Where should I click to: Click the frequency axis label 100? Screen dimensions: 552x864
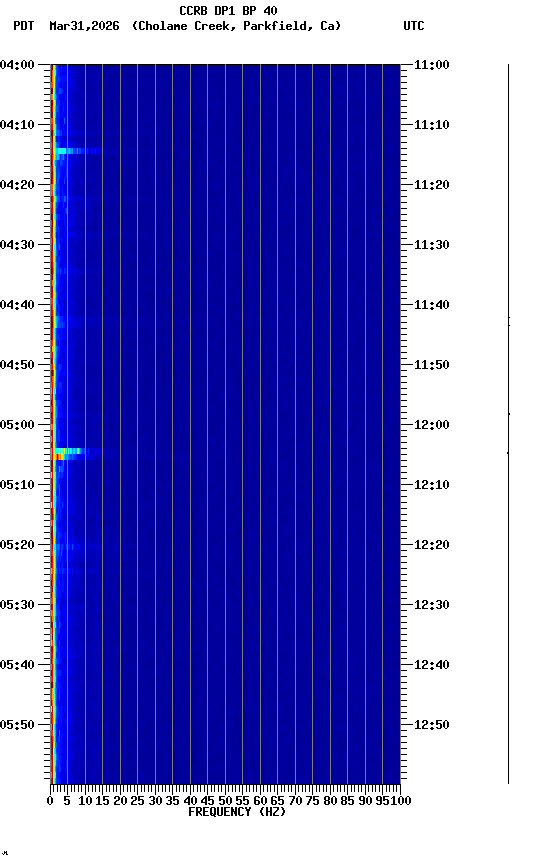(402, 801)
